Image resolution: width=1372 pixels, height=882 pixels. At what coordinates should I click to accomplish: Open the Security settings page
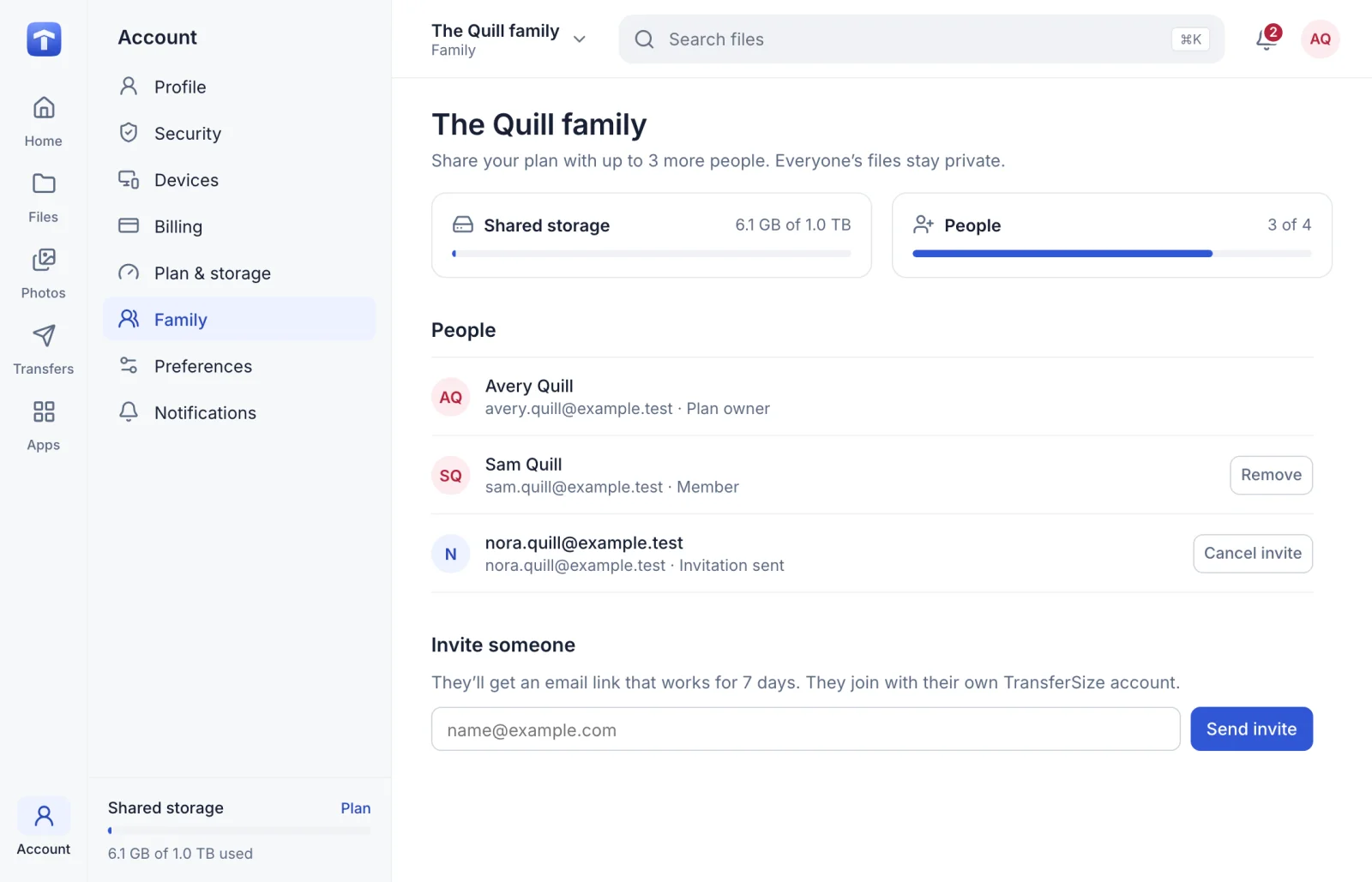239,133
